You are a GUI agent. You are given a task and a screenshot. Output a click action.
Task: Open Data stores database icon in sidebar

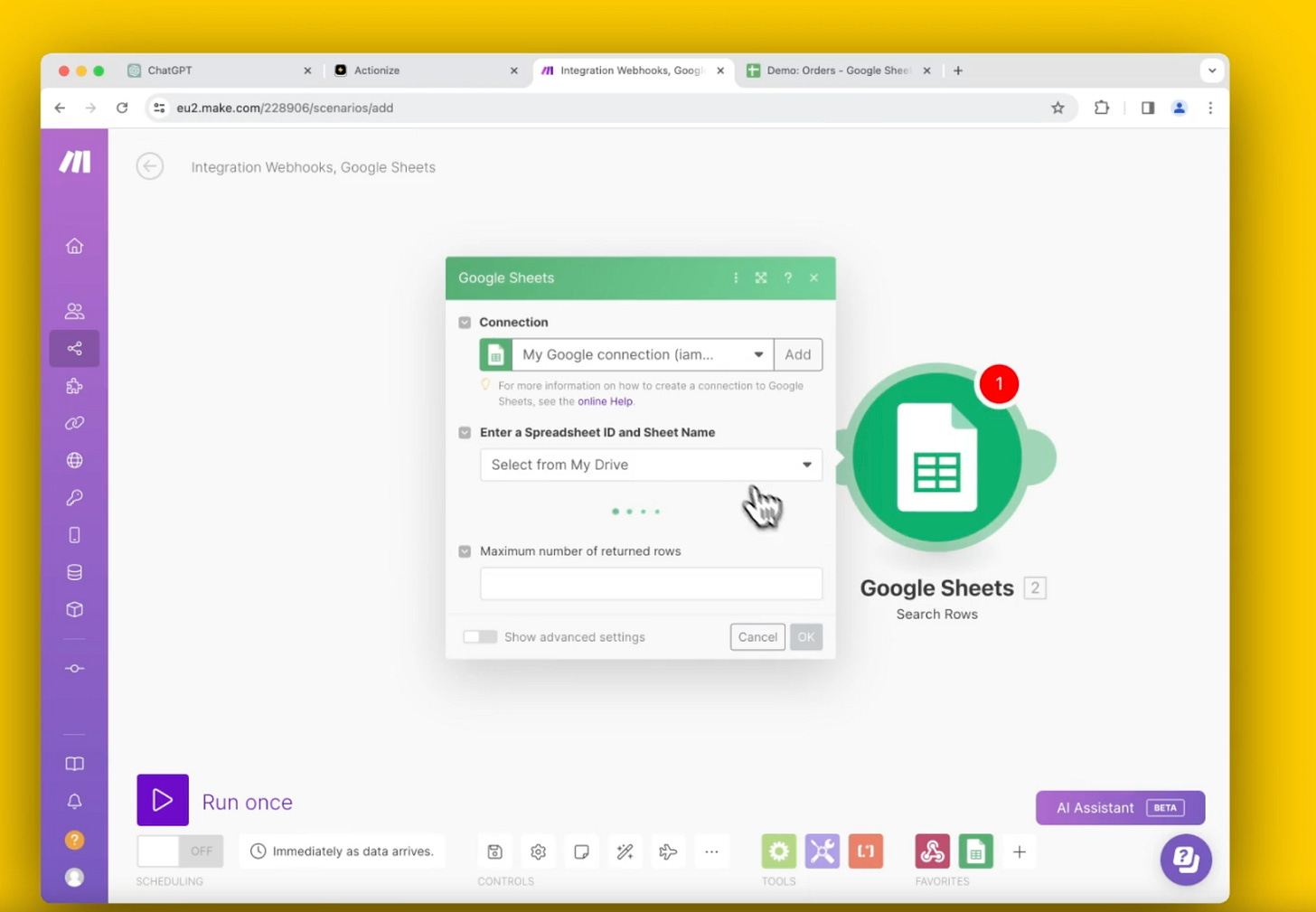click(74, 572)
